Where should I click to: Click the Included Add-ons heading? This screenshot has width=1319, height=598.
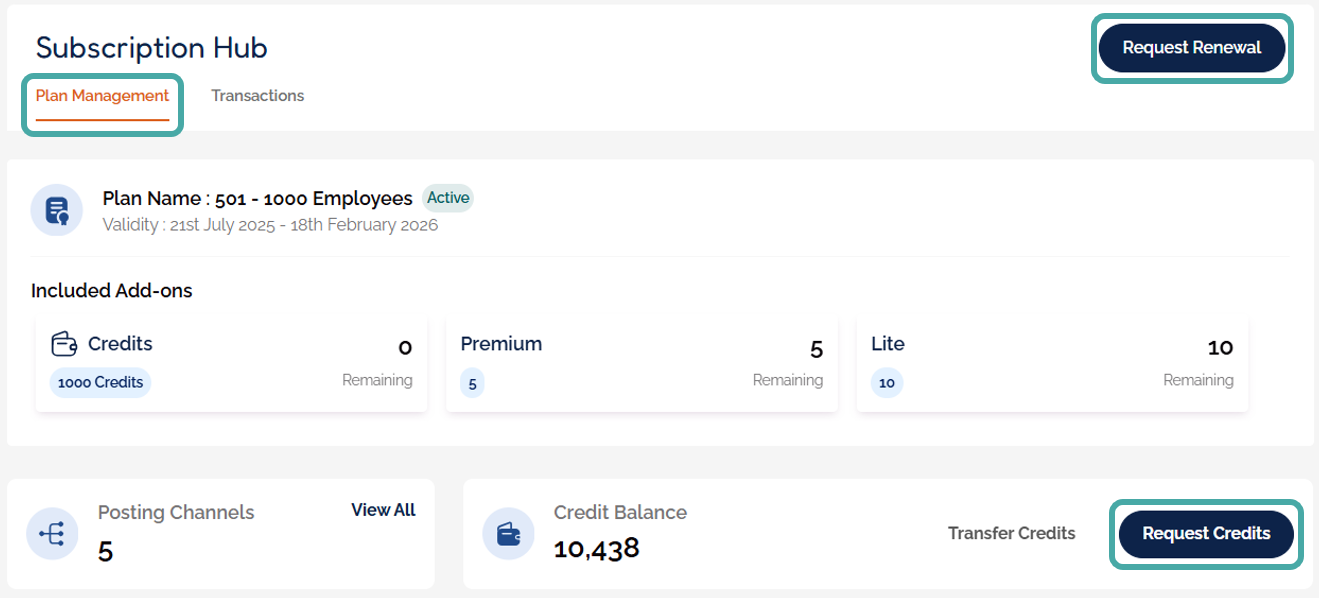point(112,291)
